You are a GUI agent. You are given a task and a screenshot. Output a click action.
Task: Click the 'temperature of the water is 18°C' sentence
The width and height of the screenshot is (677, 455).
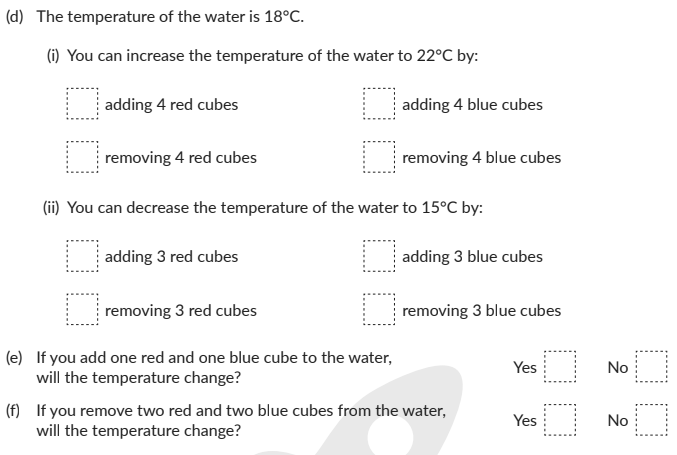point(170,17)
